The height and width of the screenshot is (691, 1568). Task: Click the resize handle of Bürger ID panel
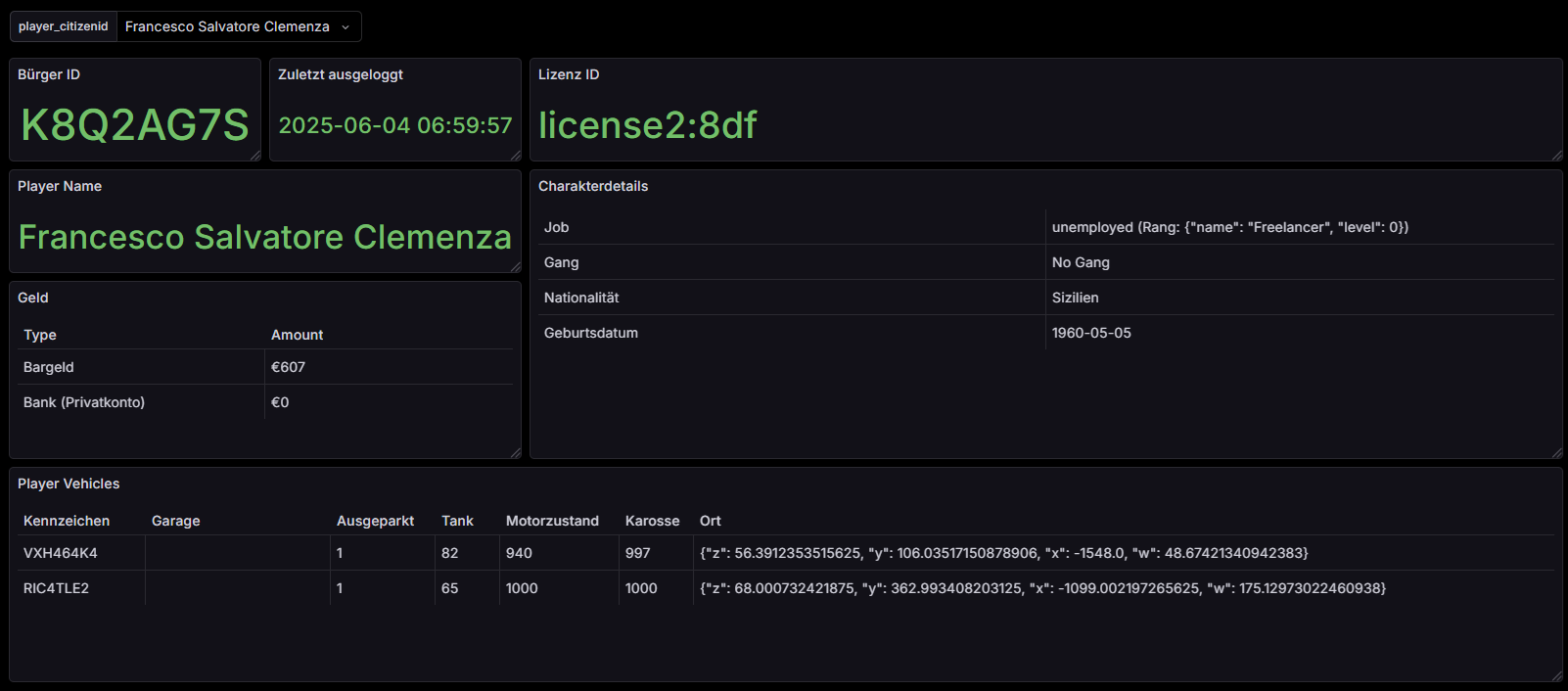pyautogui.click(x=255, y=156)
